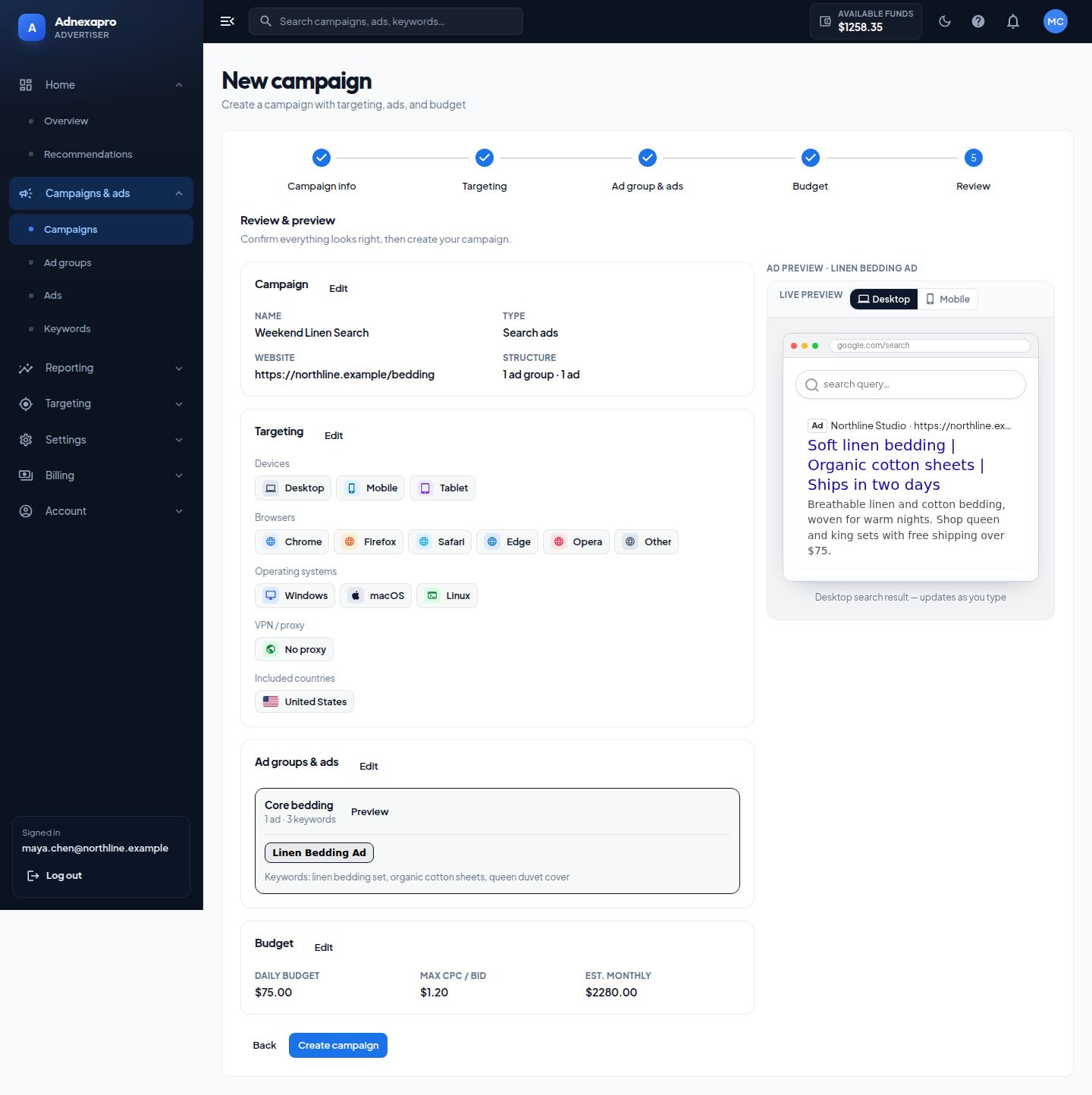Open notifications bell icon
This screenshot has width=1092, height=1095.
tap(1013, 21)
